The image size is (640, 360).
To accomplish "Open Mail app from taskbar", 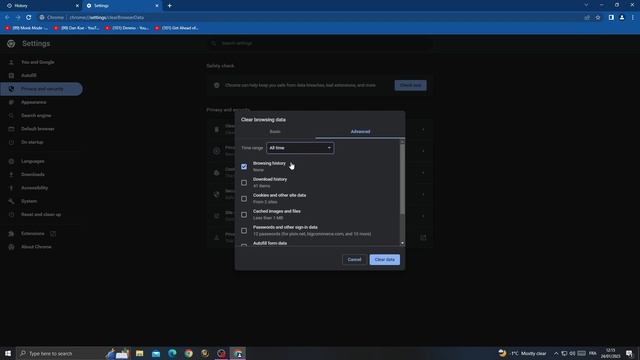I will pos(156,353).
